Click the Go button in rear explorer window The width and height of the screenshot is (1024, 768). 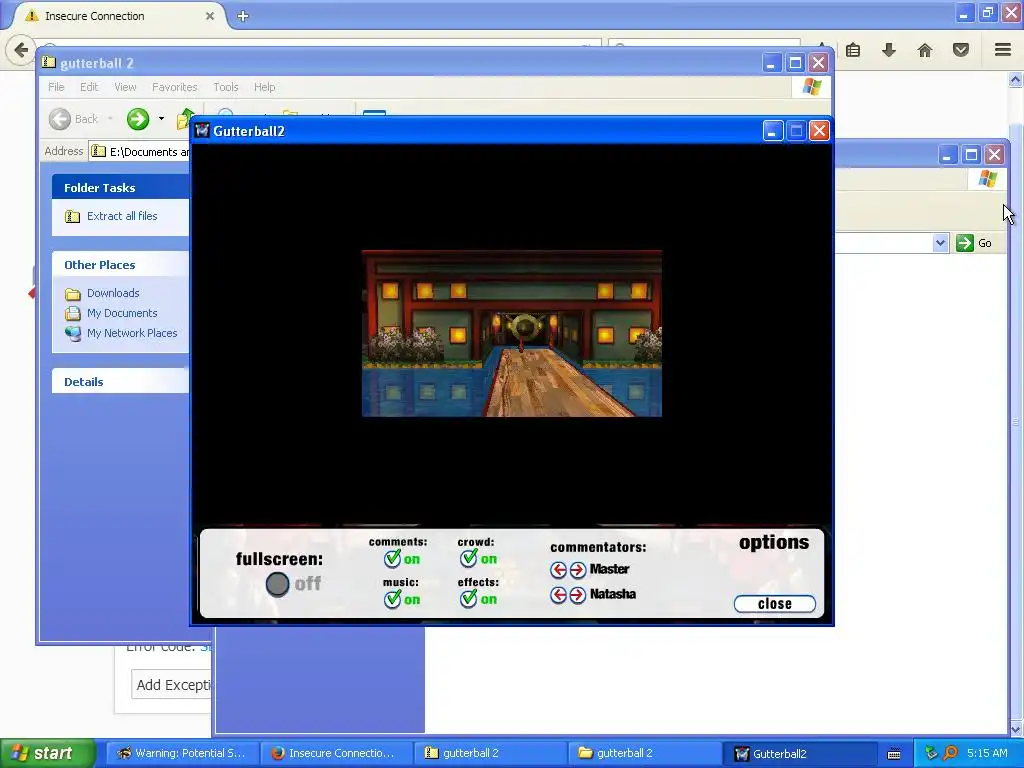coord(974,243)
